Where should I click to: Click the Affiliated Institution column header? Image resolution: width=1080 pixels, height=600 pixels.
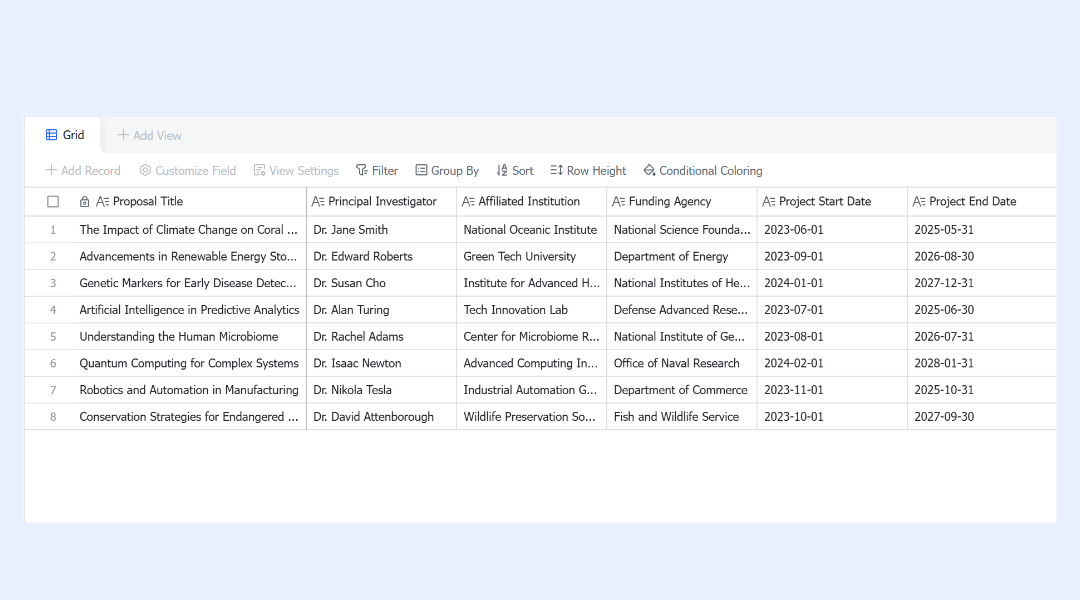pyautogui.click(x=532, y=202)
